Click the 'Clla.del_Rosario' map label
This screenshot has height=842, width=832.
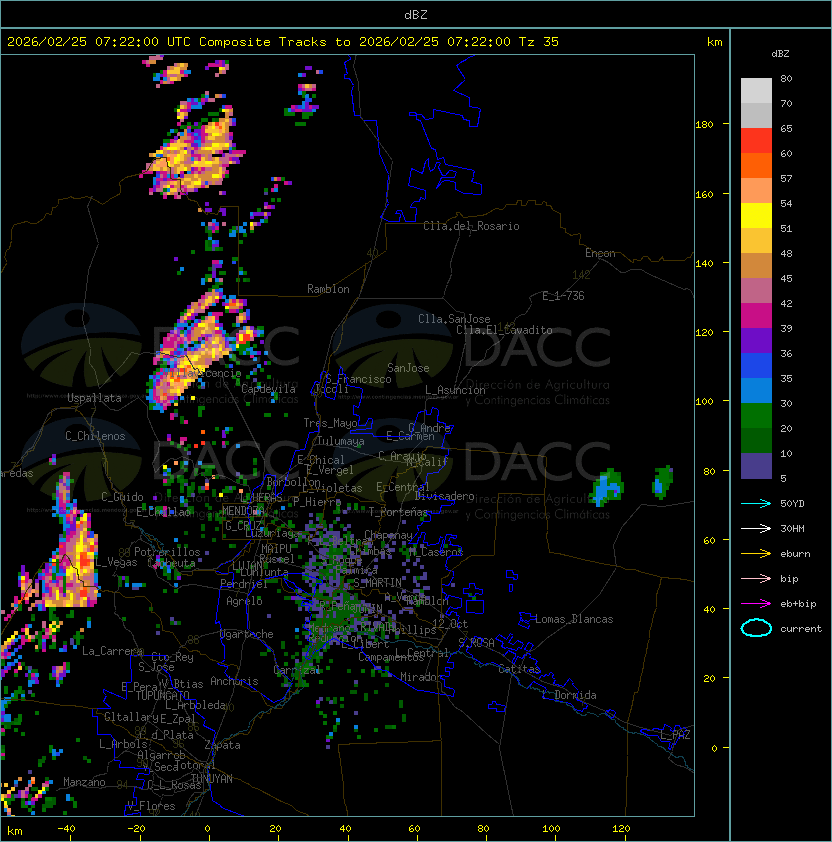click(x=471, y=226)
